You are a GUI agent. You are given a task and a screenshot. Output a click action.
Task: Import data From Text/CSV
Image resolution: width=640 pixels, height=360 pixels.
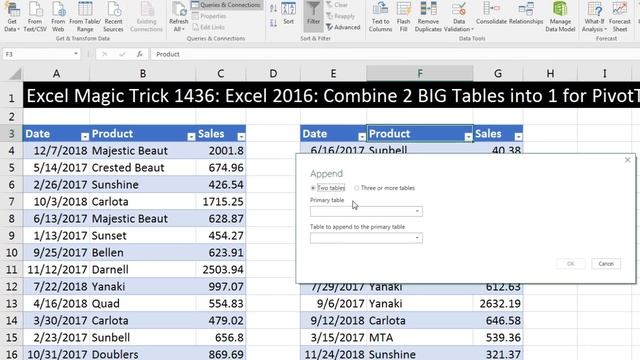coord(35,17)
